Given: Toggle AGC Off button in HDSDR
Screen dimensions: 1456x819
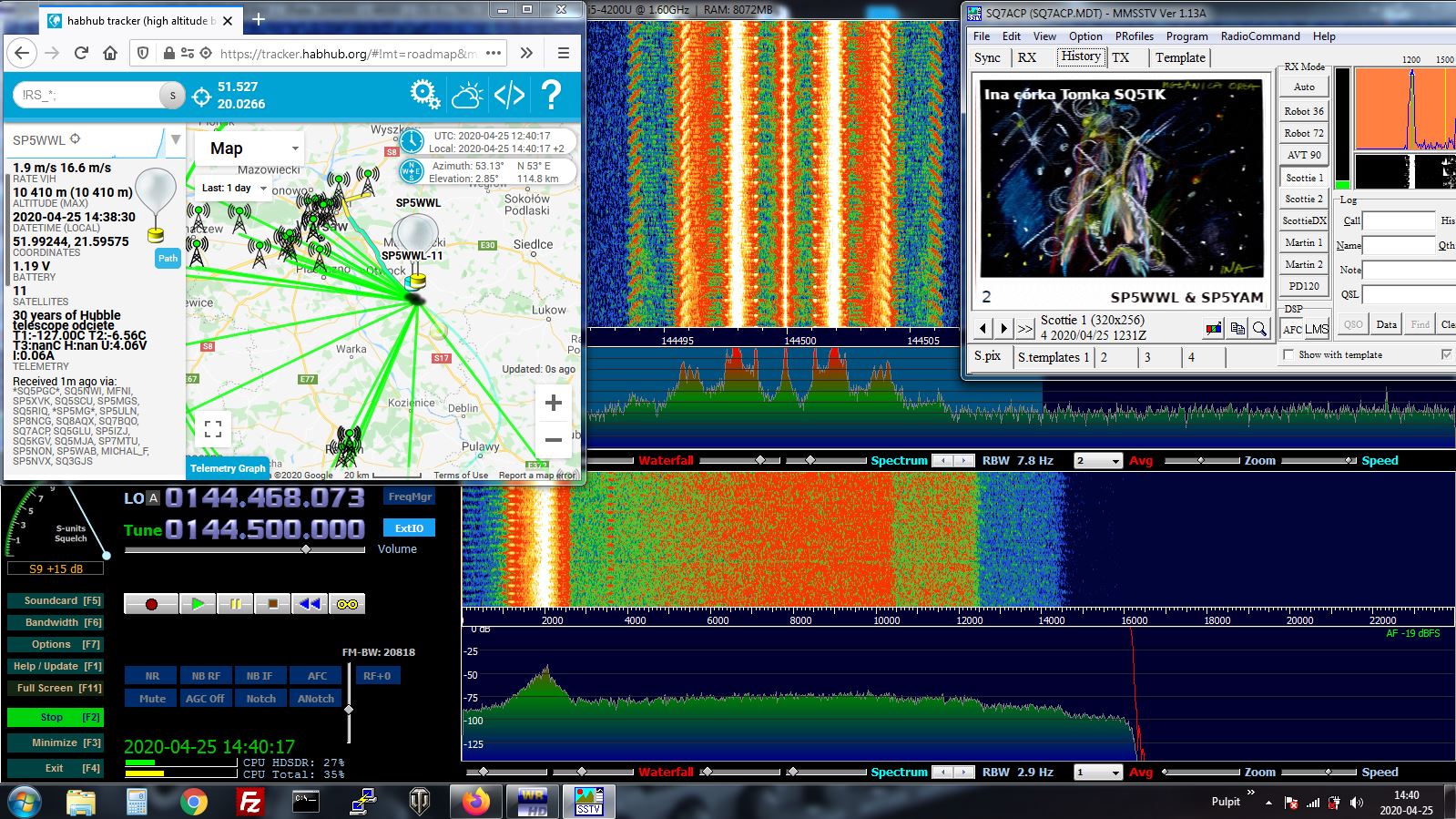Looking at the screenshot, I should pyautogui.click(x=205, y=699).
